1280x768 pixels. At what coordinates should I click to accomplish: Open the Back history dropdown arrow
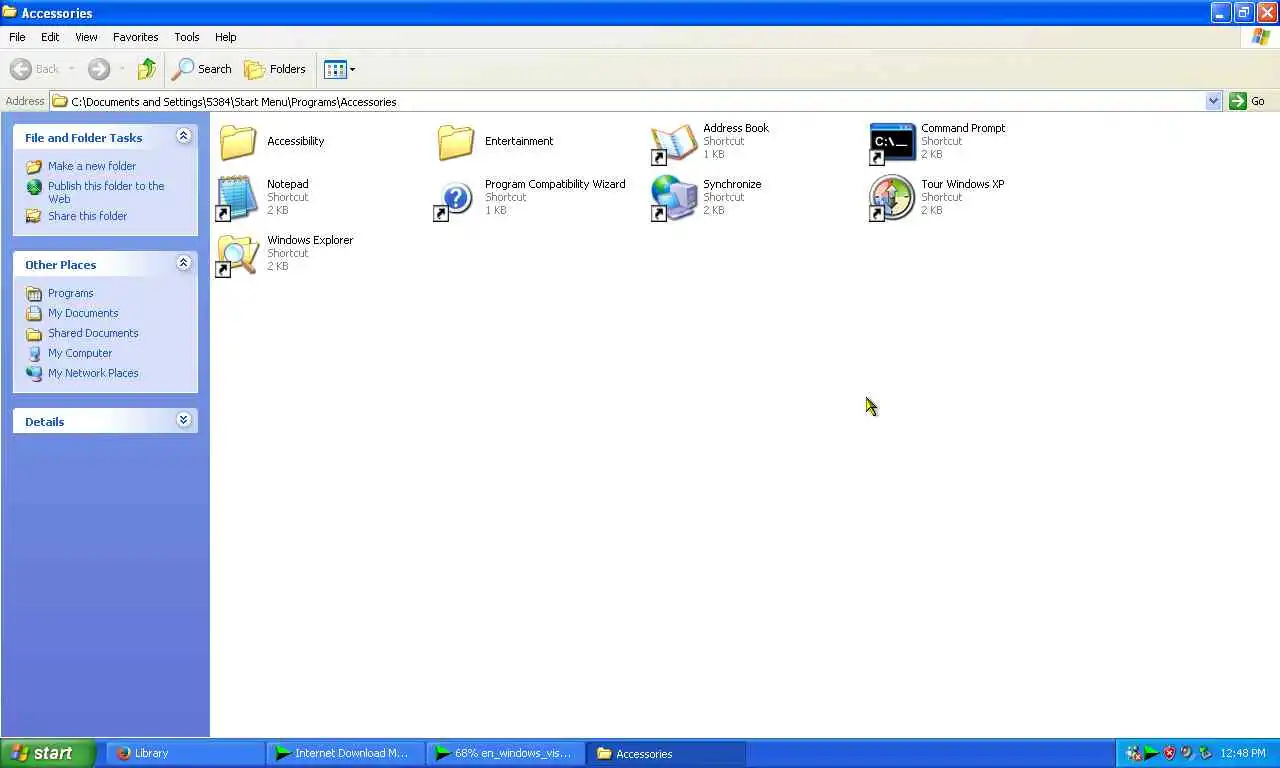[71, 69]
